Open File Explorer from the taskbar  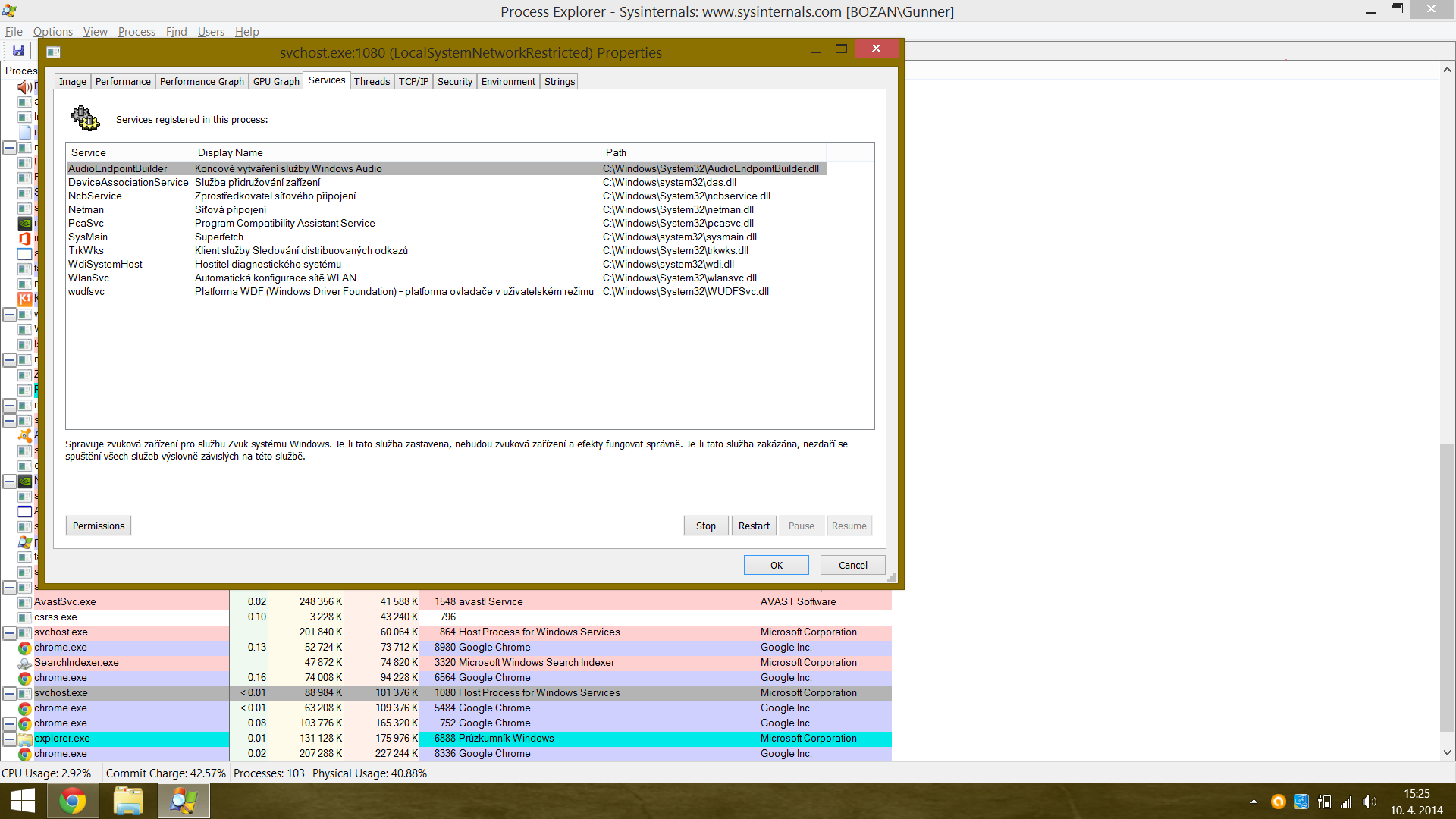pyautogui.click(x=128, y=801)
